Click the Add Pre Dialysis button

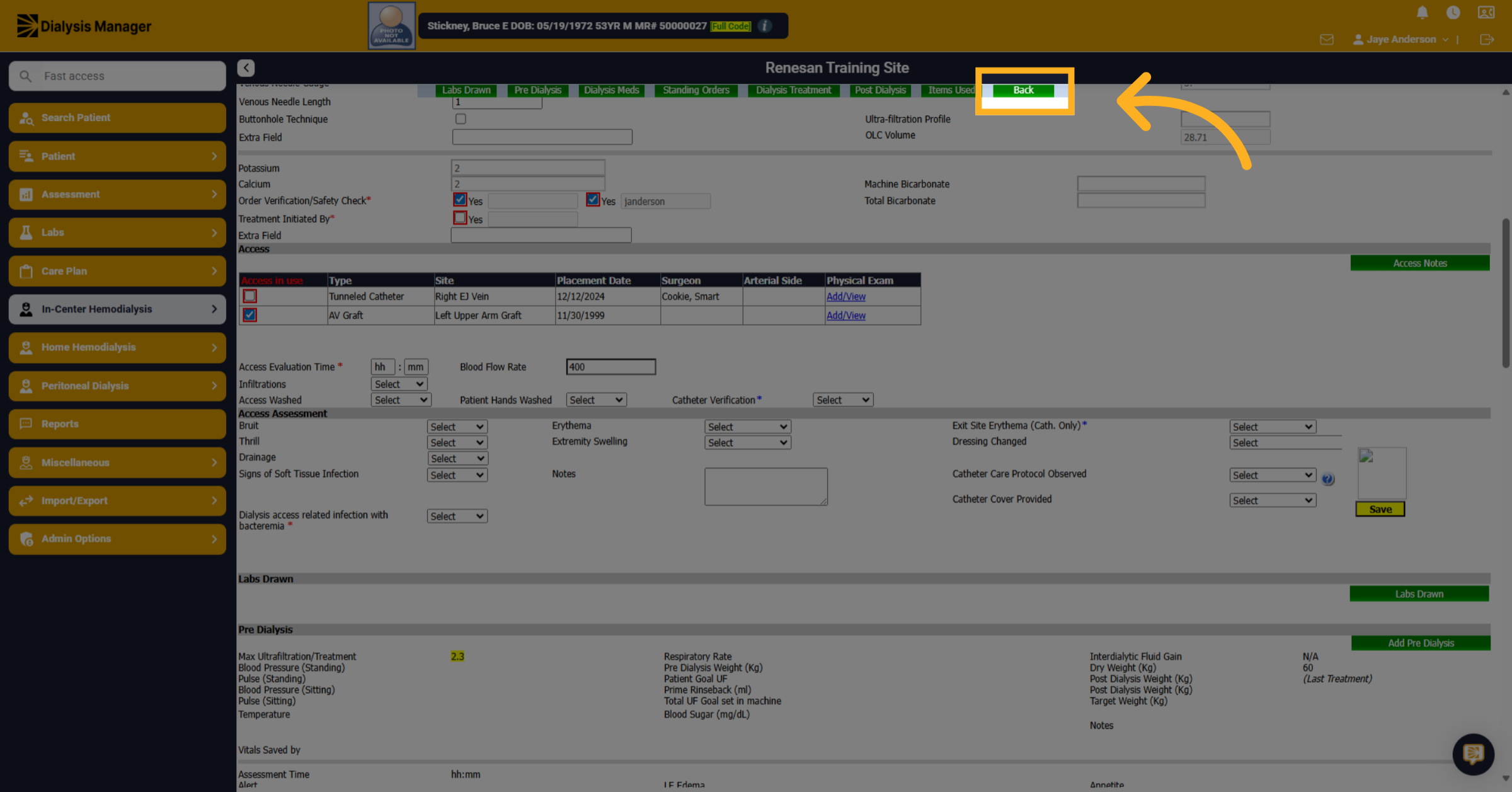[1421, 643]
